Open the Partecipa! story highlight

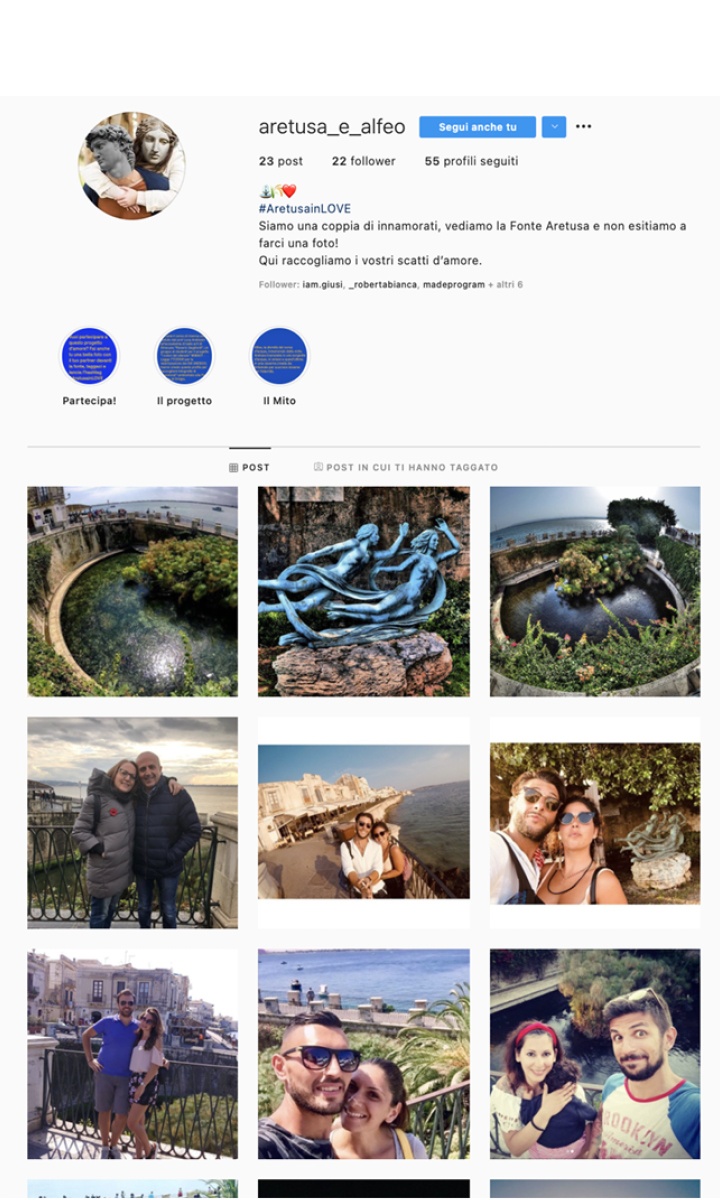89,356
